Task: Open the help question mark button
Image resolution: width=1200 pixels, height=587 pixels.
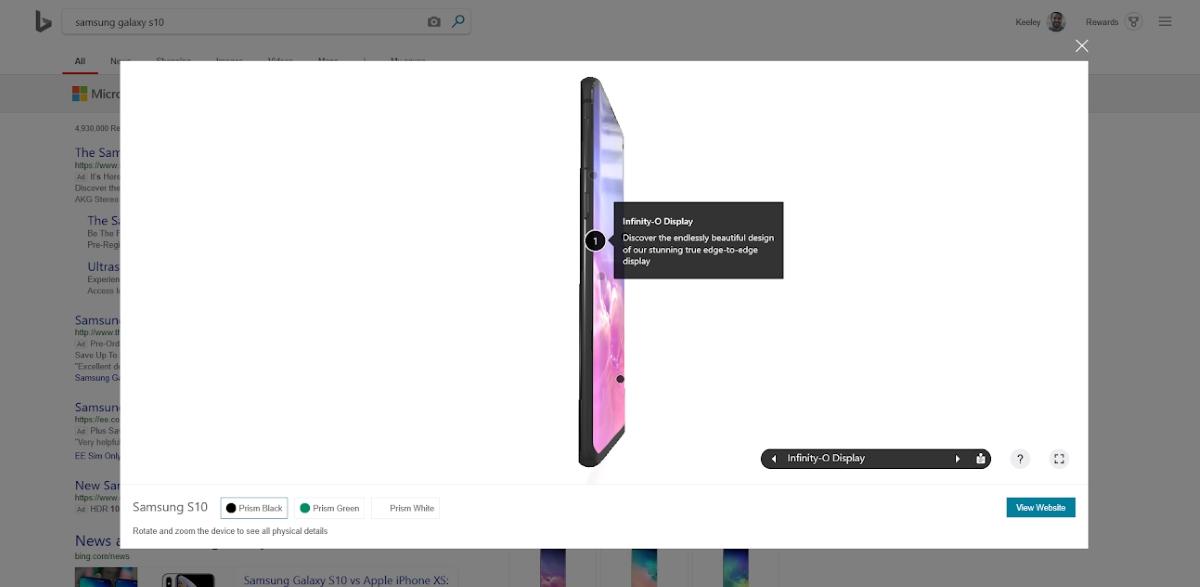Action: point(1020,459)
